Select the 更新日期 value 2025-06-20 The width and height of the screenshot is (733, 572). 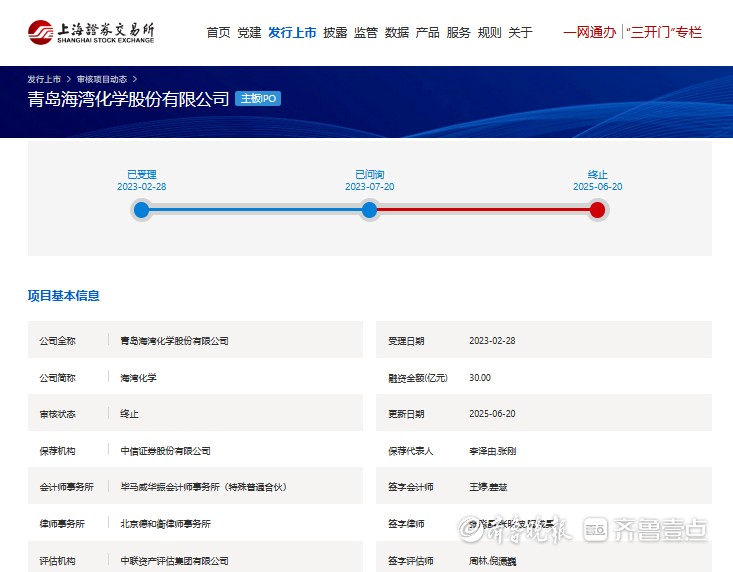point(492,414)
